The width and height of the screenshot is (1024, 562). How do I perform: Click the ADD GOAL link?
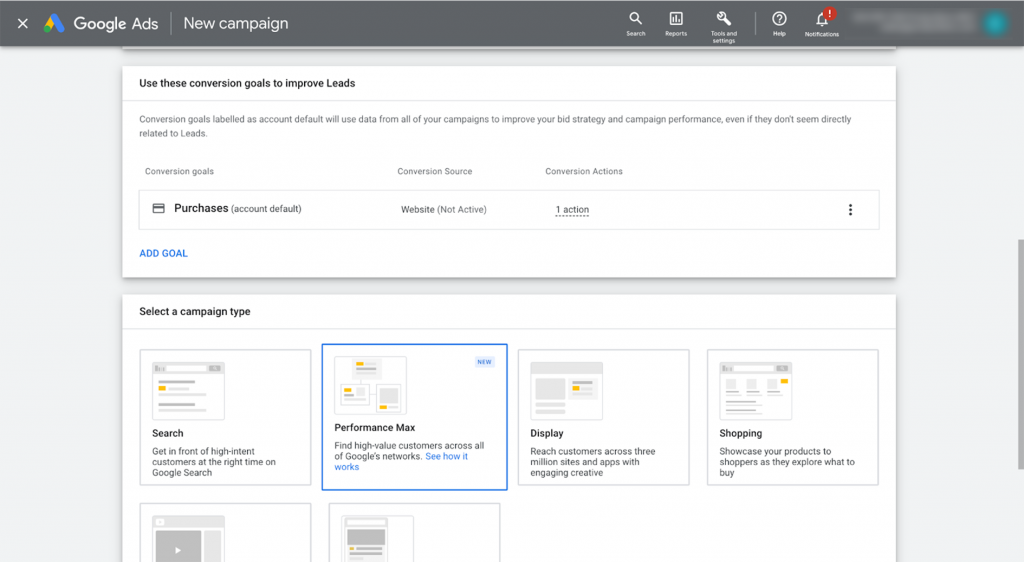(x=163, y=253)
